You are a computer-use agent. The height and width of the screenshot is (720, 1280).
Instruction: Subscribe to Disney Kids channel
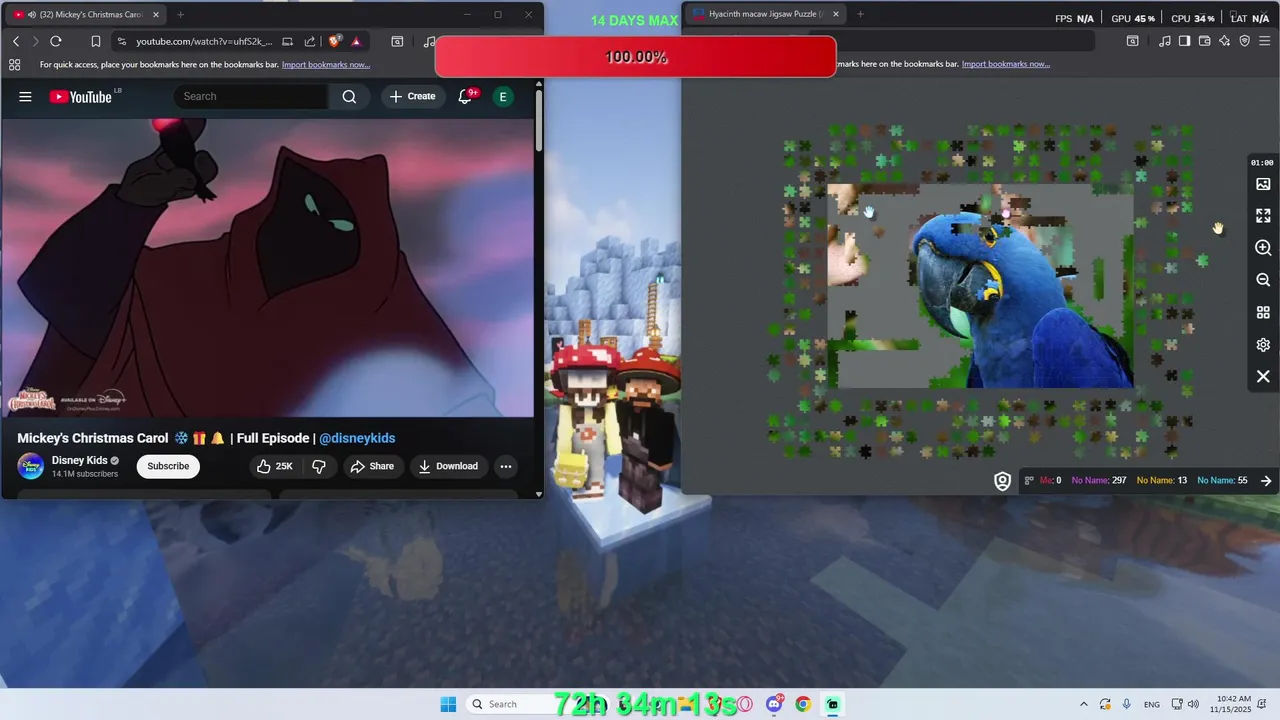(168, 466)
